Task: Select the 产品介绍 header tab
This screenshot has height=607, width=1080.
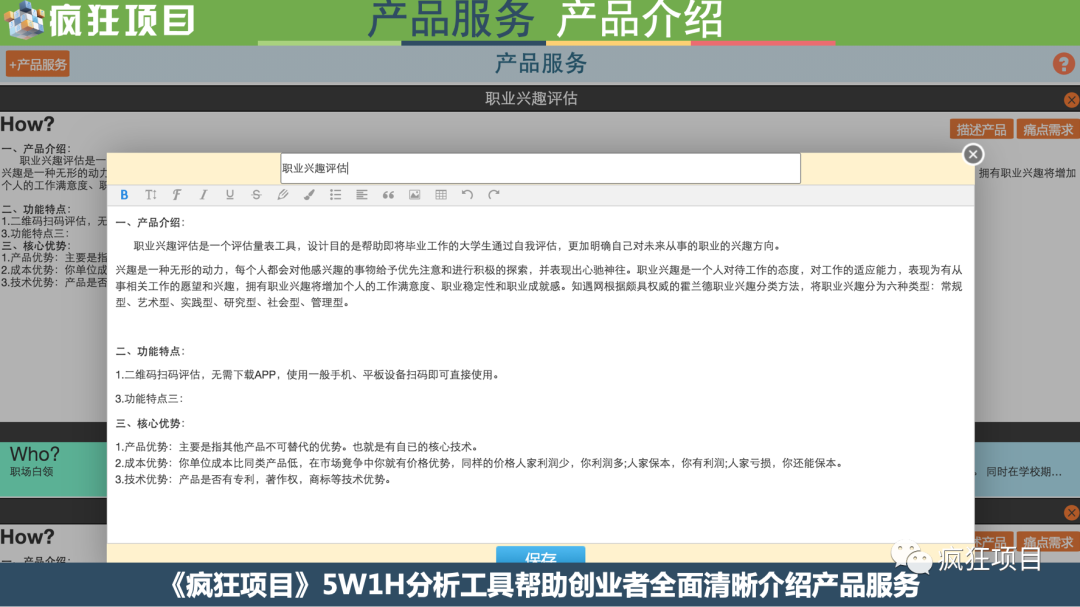Action: coord(640,19)
